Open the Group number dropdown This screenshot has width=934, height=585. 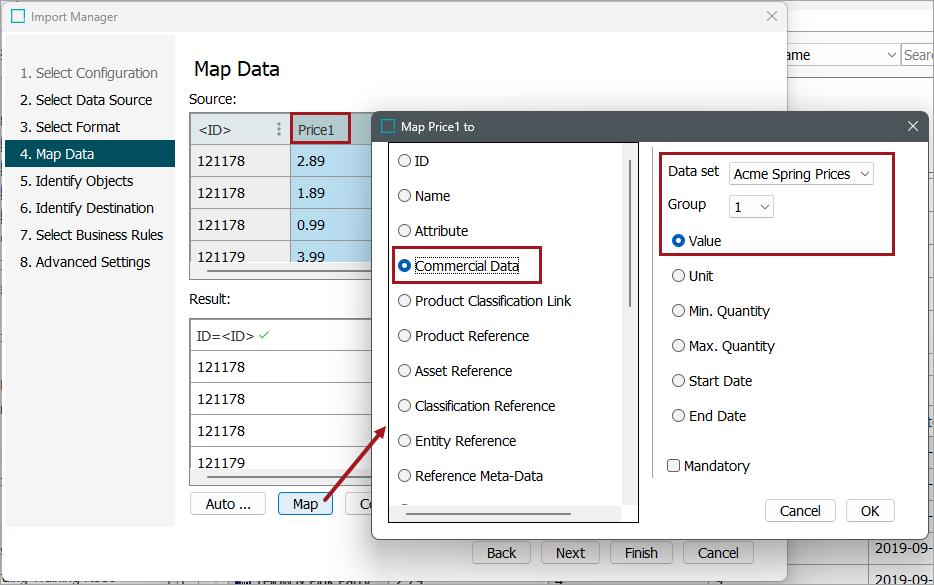coord(750,206)
